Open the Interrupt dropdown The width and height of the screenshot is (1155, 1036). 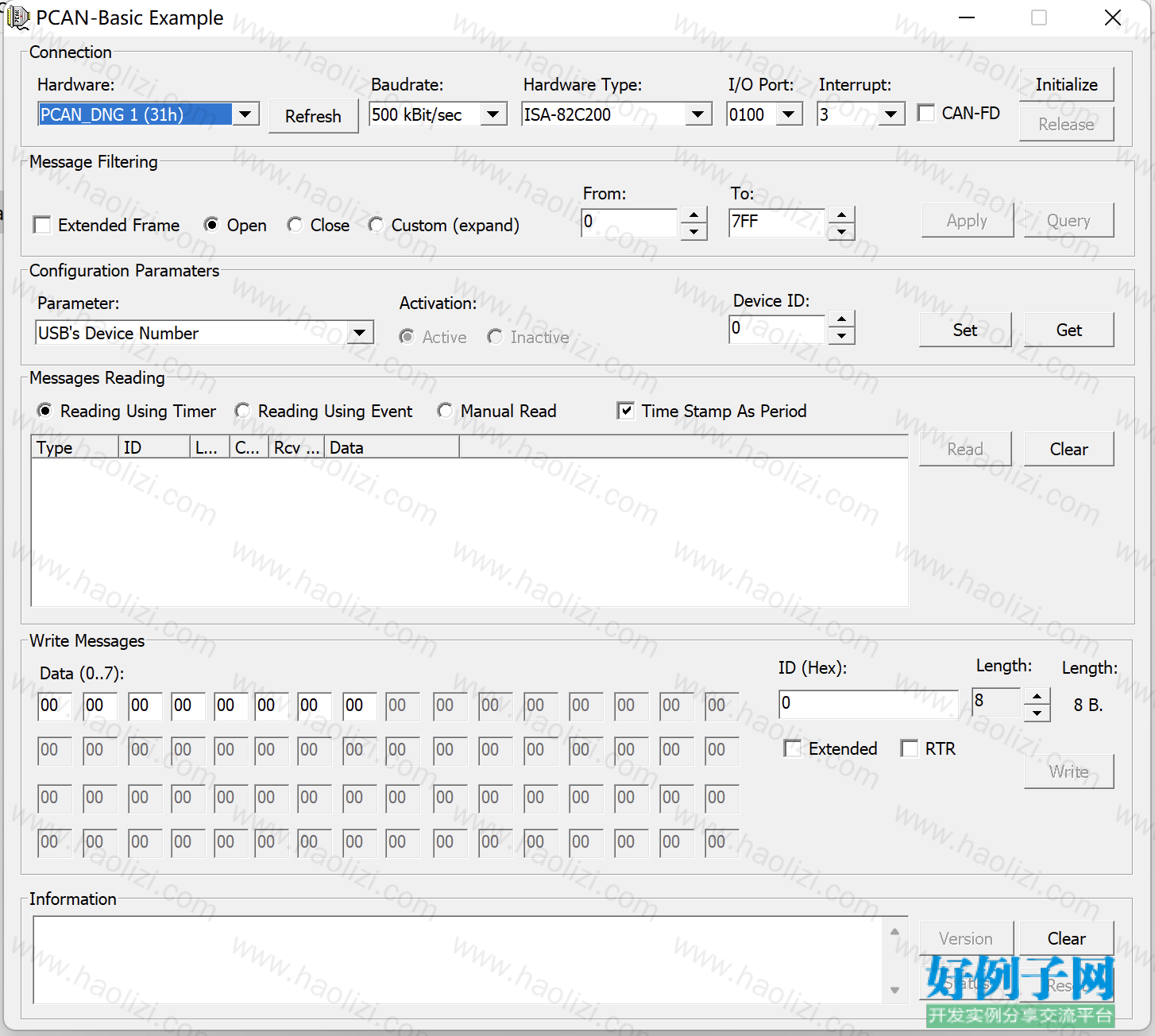coord(891,114)
